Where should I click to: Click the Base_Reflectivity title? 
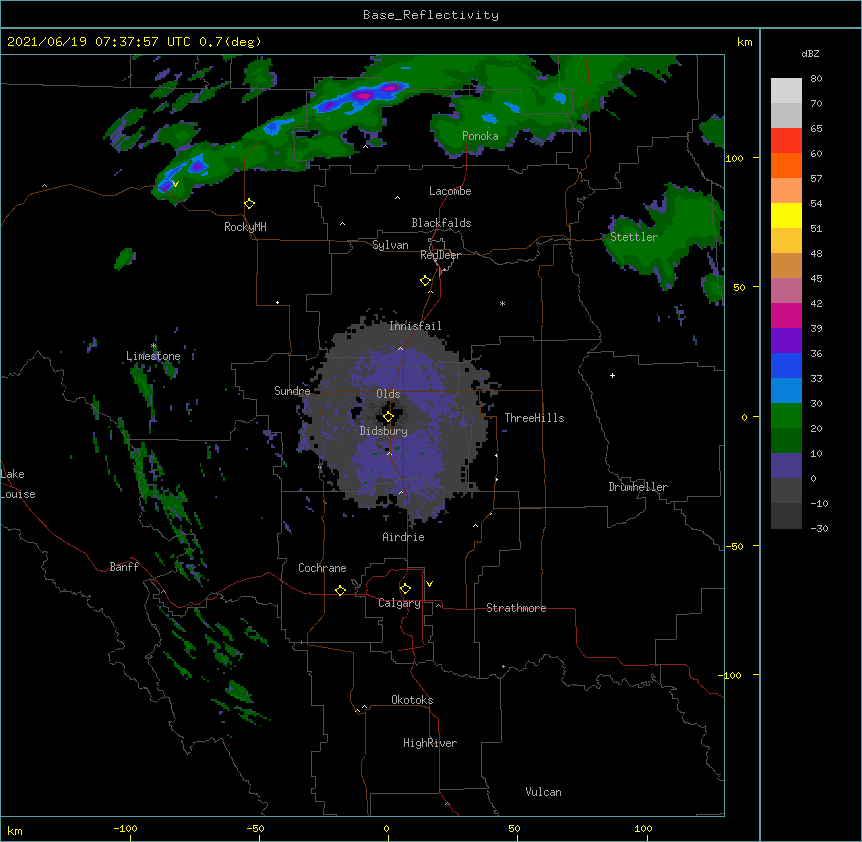point(431,15)
